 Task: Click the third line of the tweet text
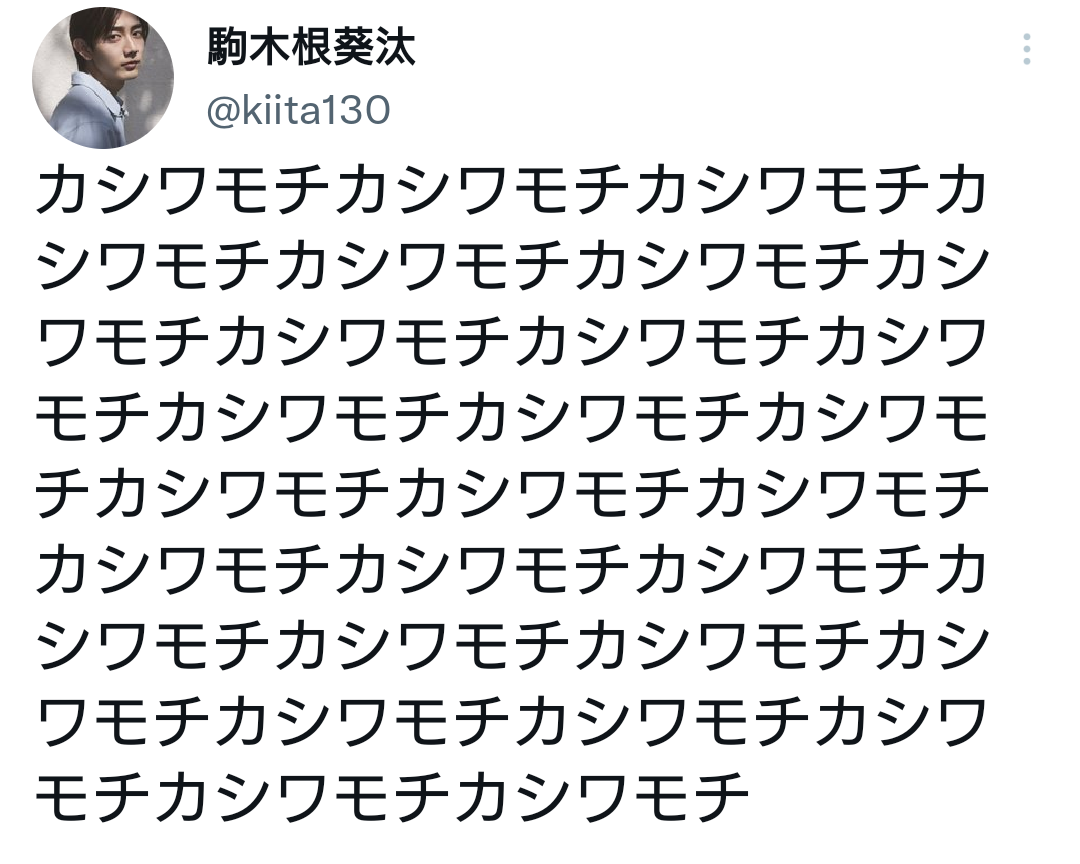click(x=511, y=344)
